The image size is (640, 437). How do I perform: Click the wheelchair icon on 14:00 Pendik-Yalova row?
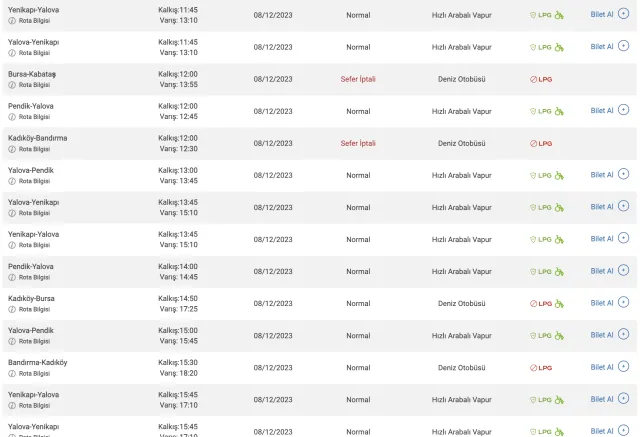(559, 272)
